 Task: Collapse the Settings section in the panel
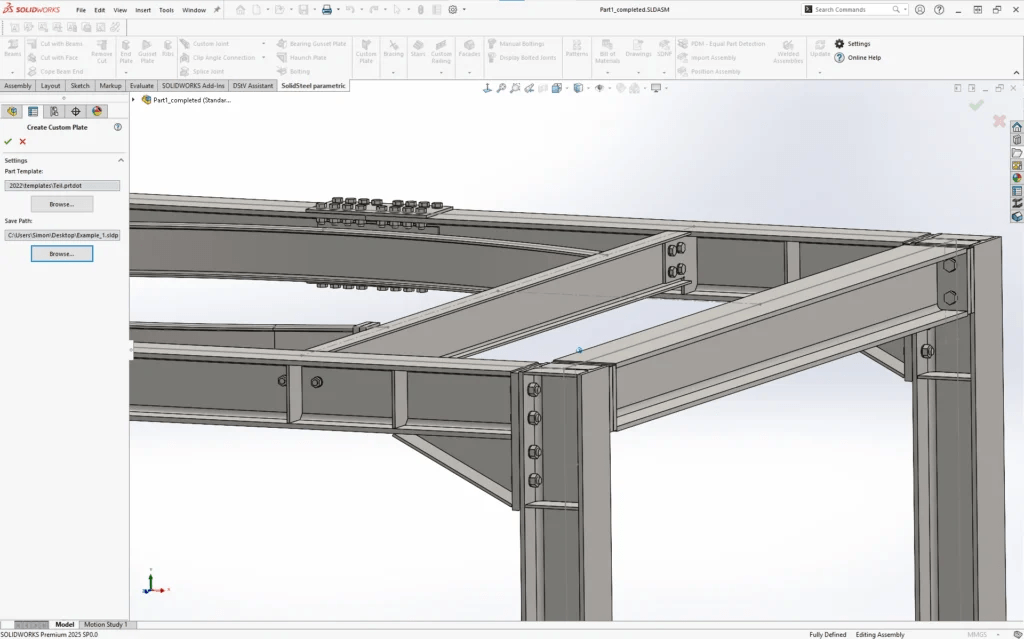(x=119, y=160)
